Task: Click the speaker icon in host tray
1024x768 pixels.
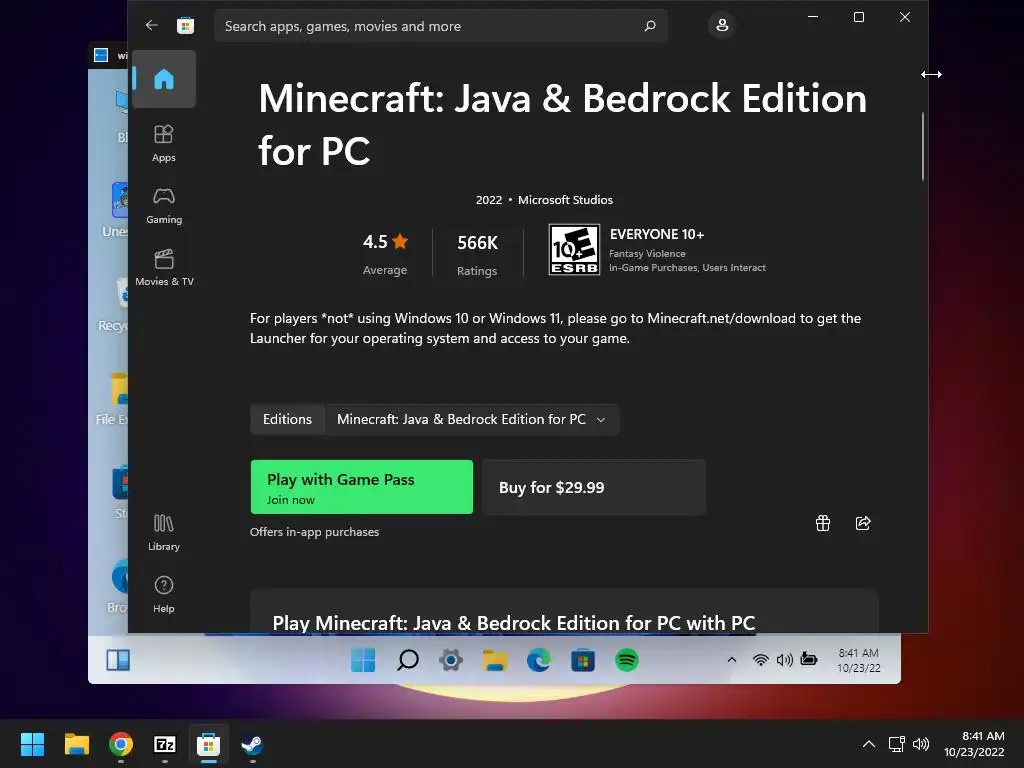Action: 921,744
